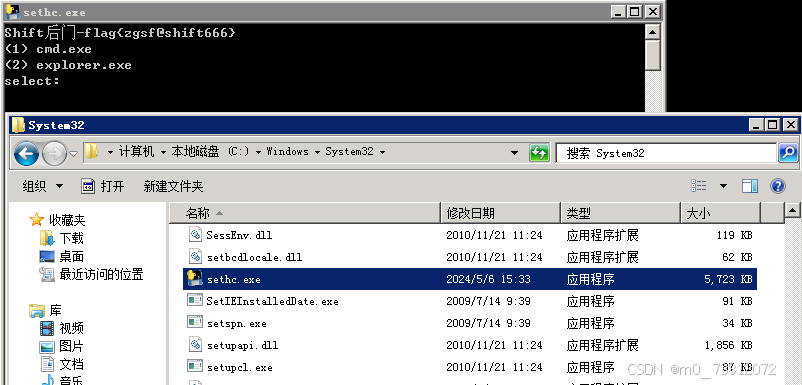
Task: Select setupcl.exe file
Action: pyautogui.click(x=239, y=367)
